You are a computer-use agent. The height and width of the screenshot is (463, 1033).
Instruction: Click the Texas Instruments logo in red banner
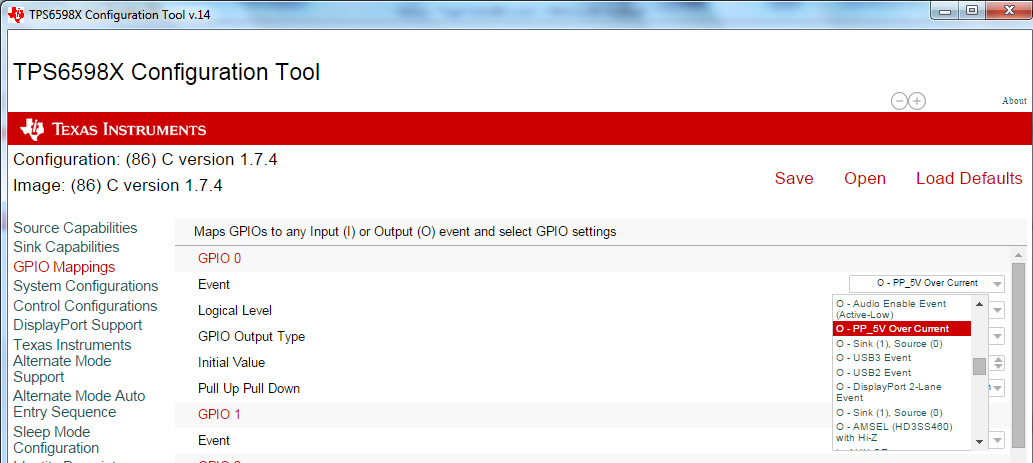pos(113,129)
